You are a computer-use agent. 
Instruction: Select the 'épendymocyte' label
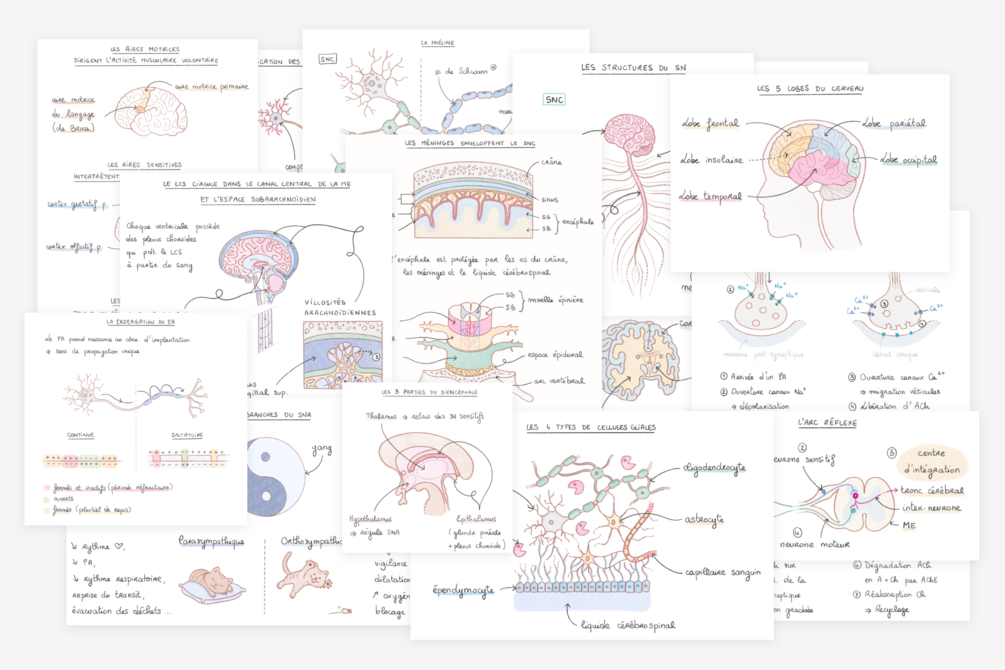click(x=463, y=589)
